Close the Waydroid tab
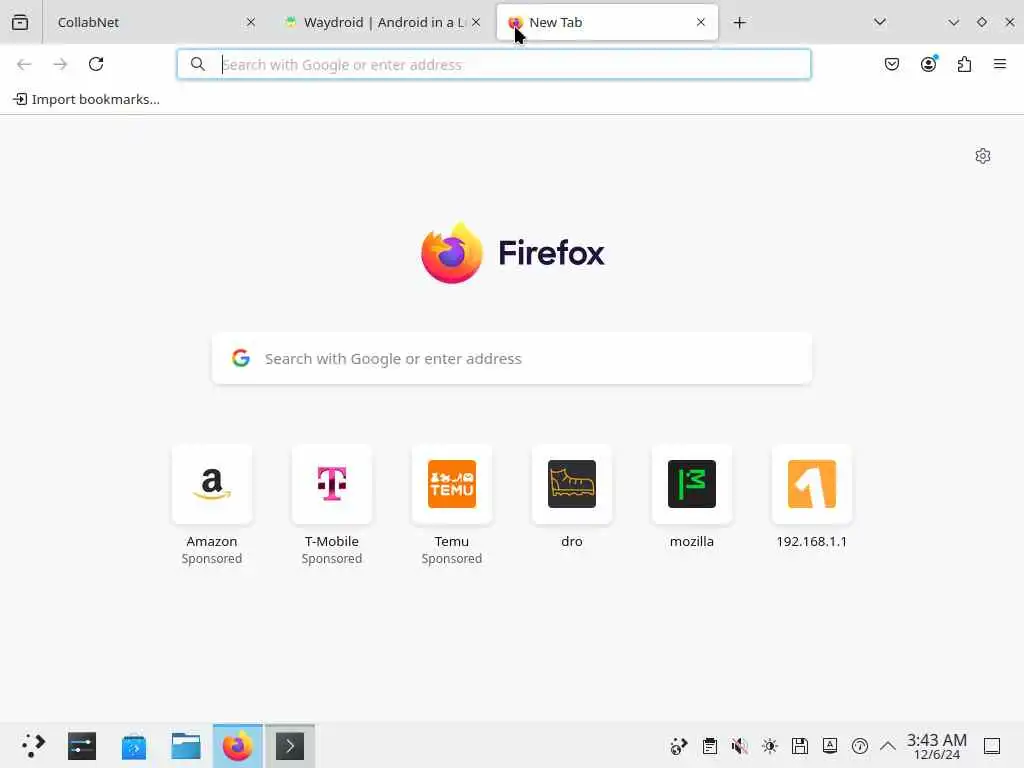This screenshot has height=768, width=1024. tap(476, 22)
